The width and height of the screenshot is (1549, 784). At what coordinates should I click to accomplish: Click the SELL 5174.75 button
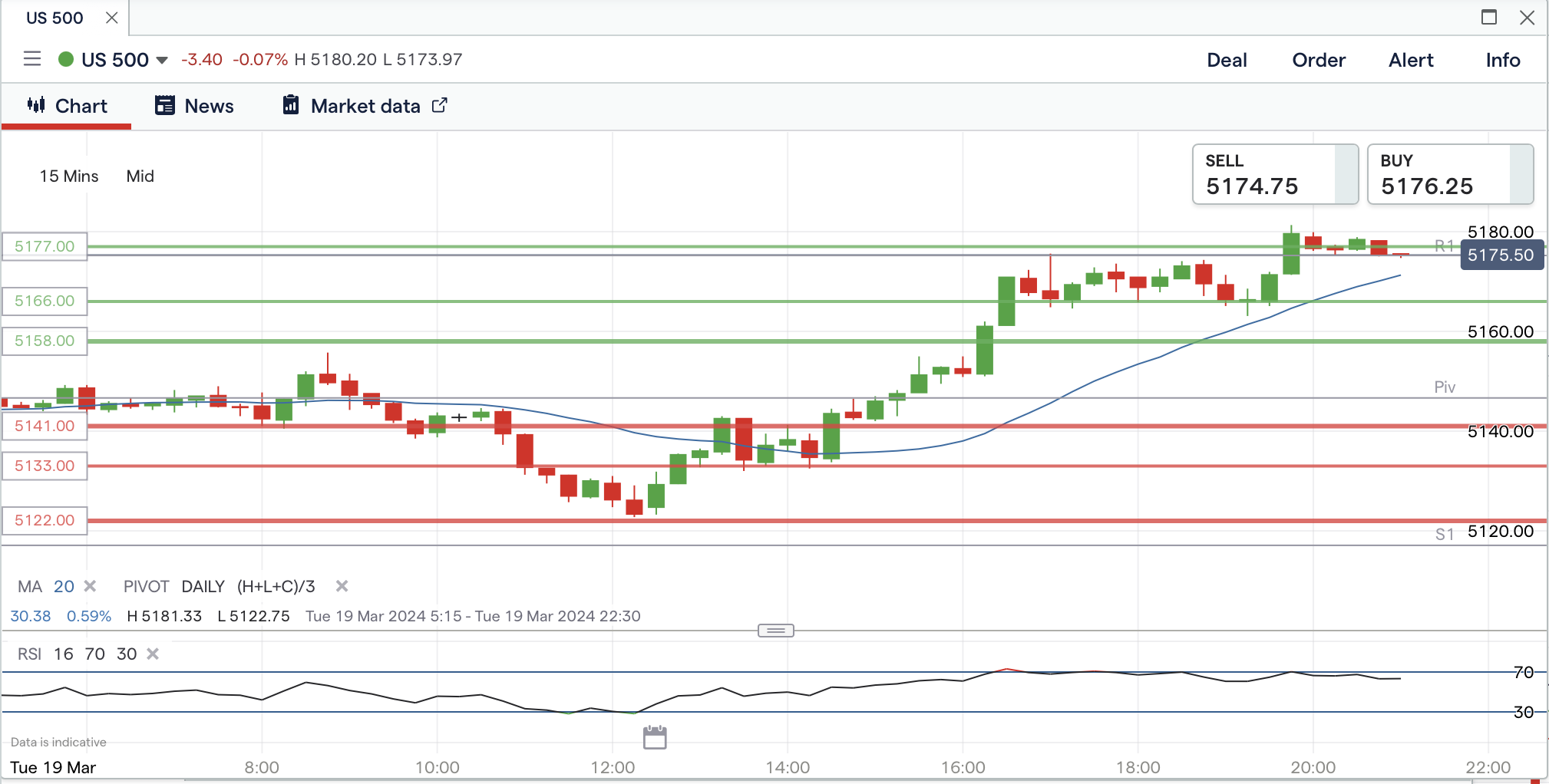click(1275, 174)
